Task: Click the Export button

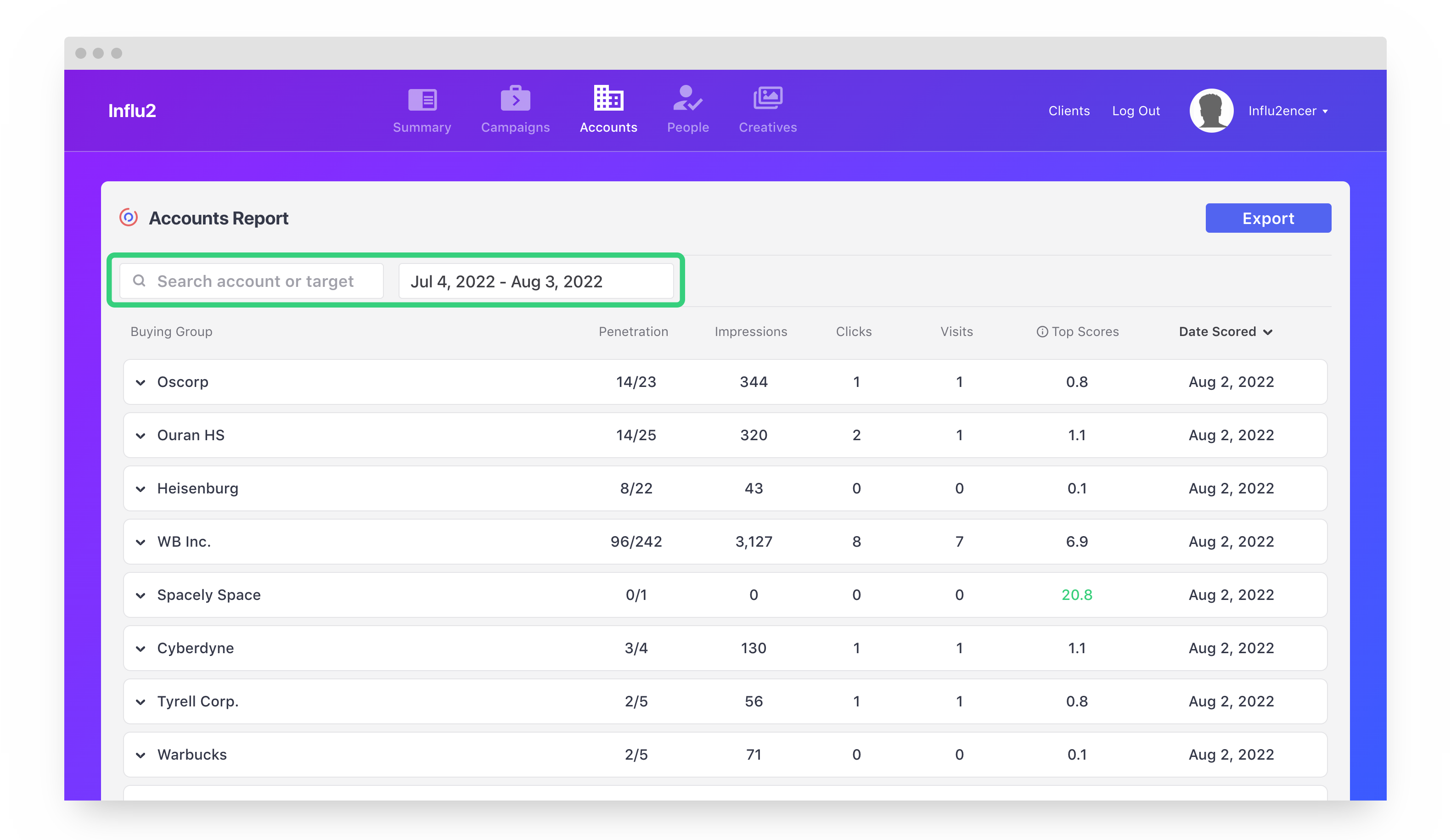Action: pyautogui.click(x=1267, y=218)
